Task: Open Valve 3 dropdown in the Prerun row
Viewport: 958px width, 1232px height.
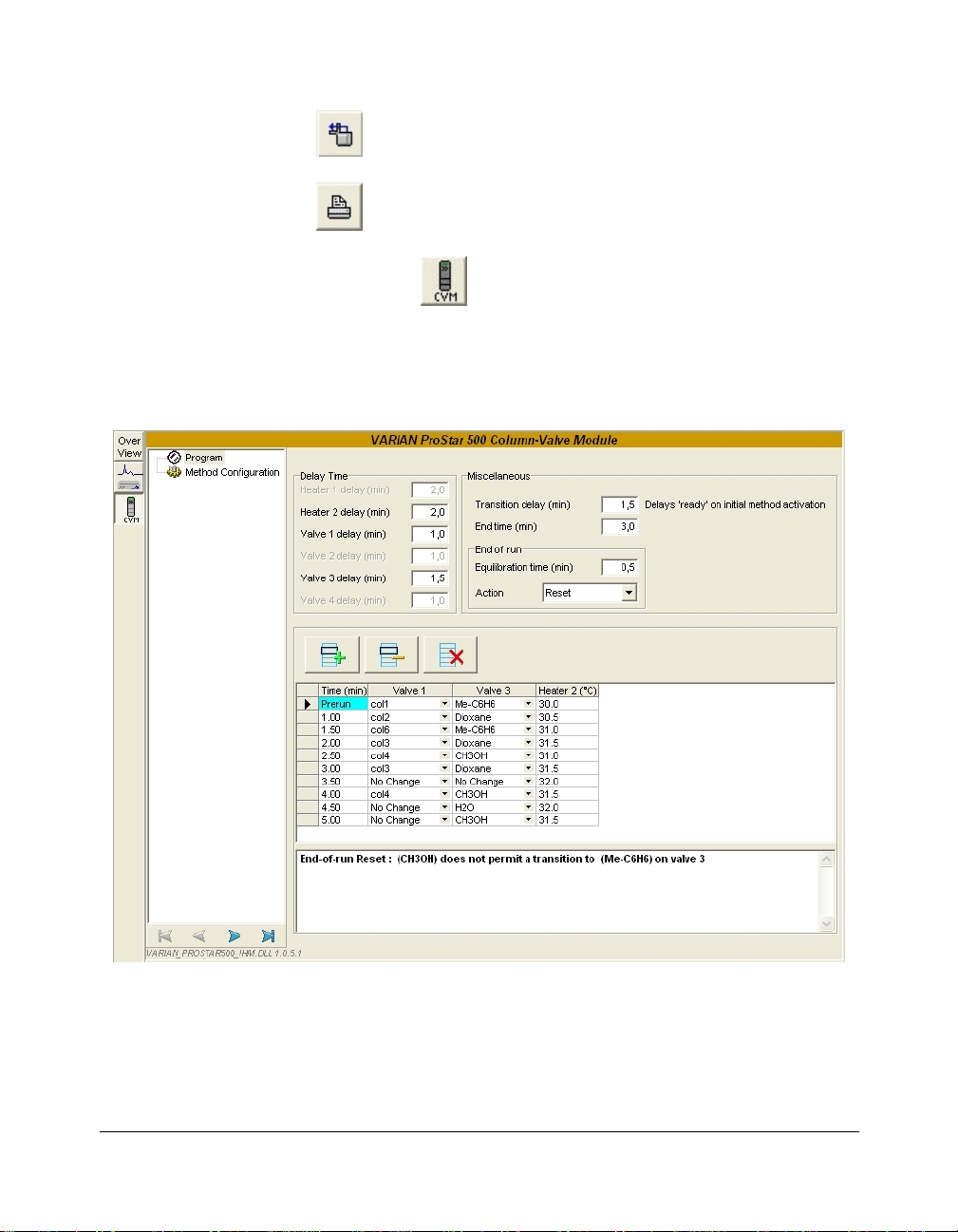Action: coord(529,704)
